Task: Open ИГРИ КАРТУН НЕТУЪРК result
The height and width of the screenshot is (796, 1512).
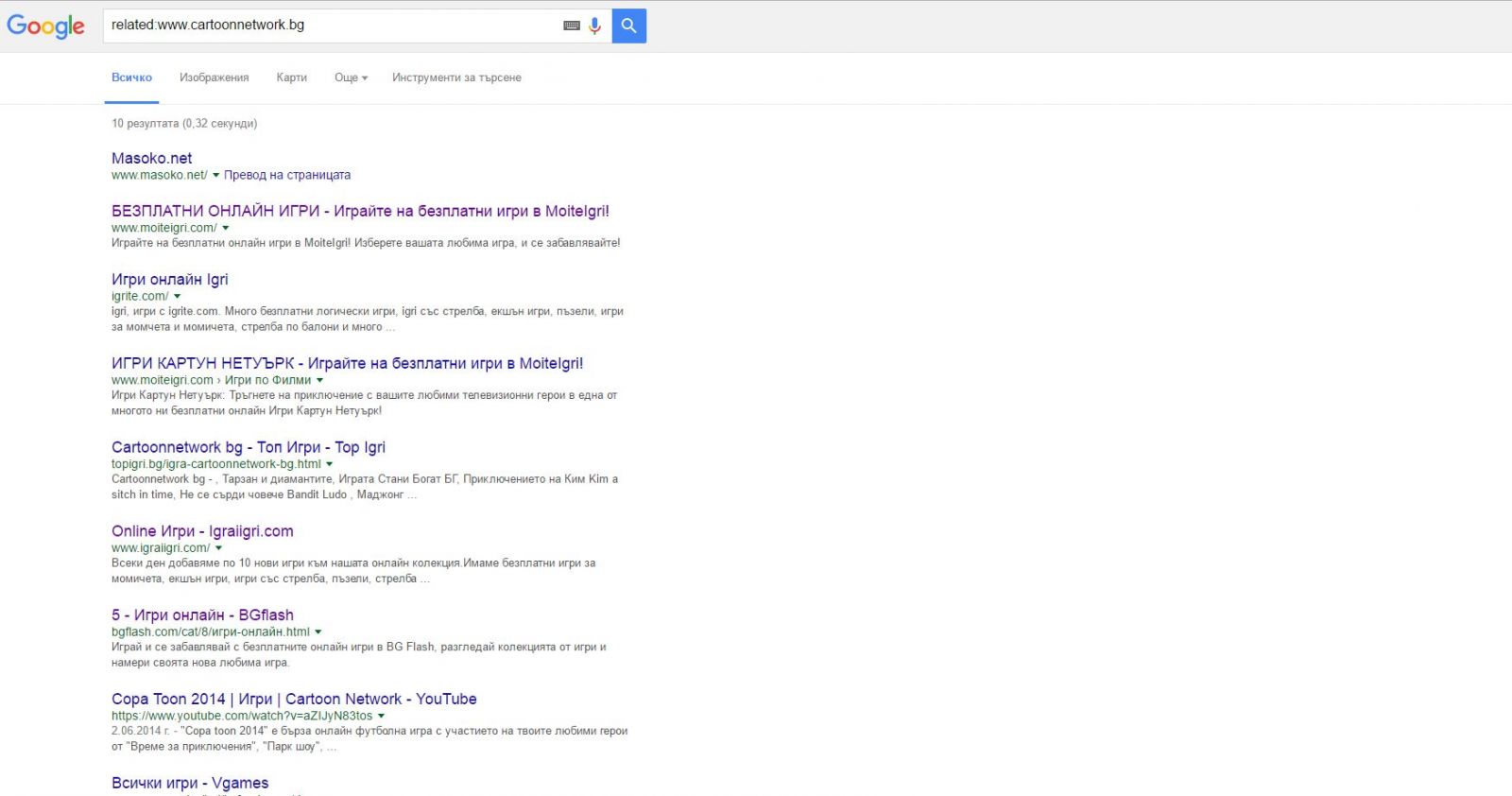Action: click(347, 363)
